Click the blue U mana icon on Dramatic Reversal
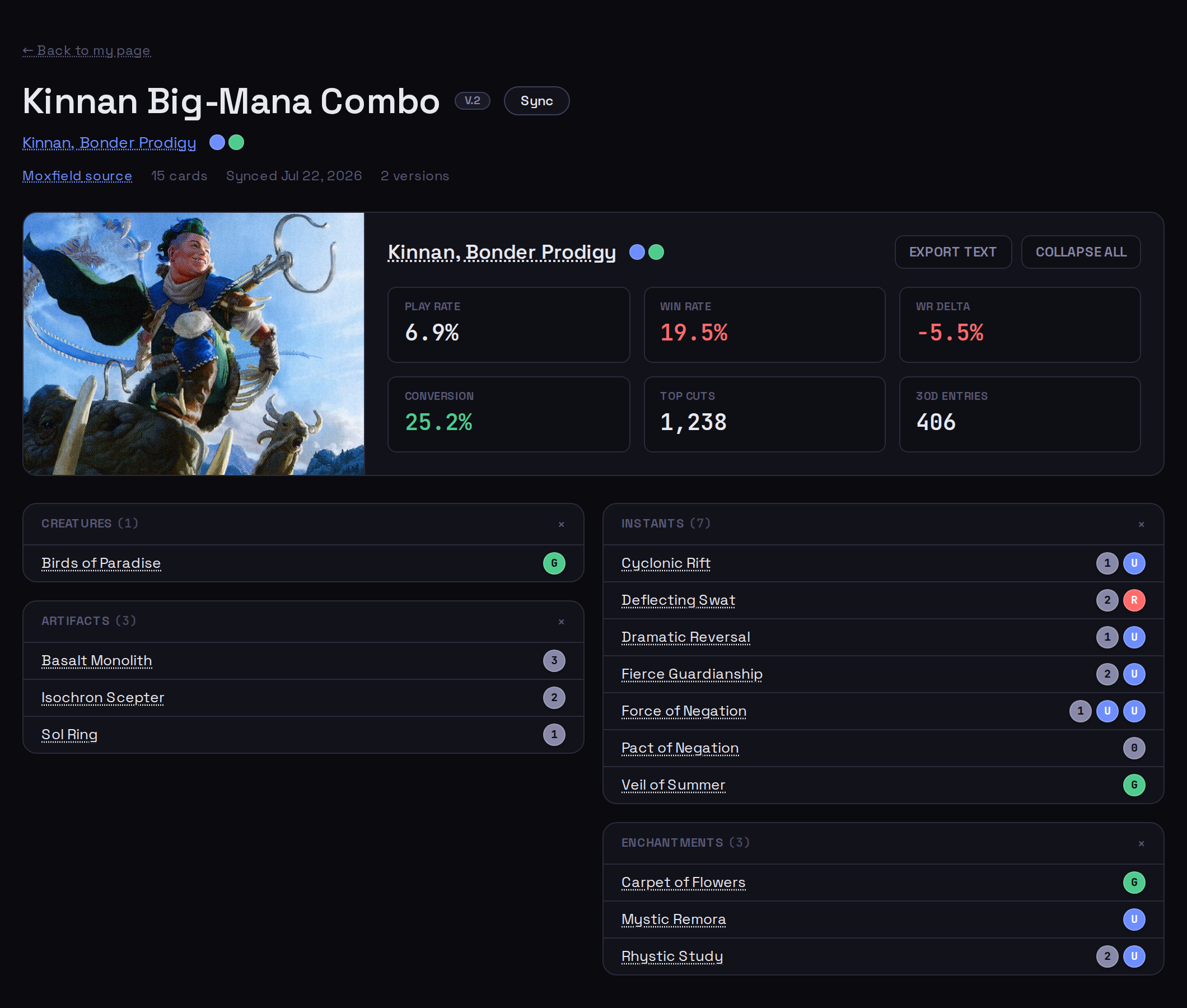Image resolution: width=1187 pixels, height=1008 pixels. [x=1134, y=637]
